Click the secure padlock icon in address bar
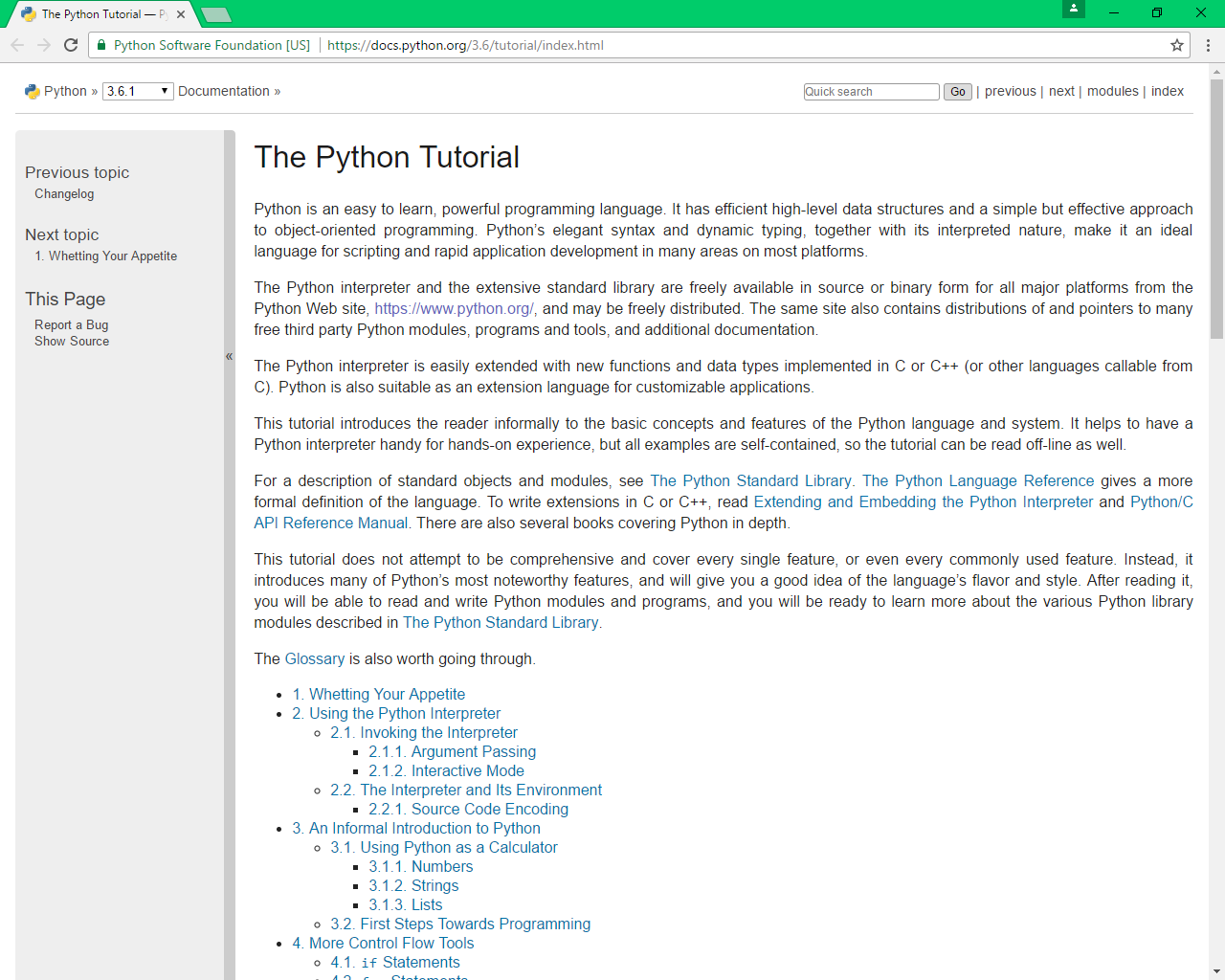The width and height of the screenshot is (1225, 980). [101, 45]
